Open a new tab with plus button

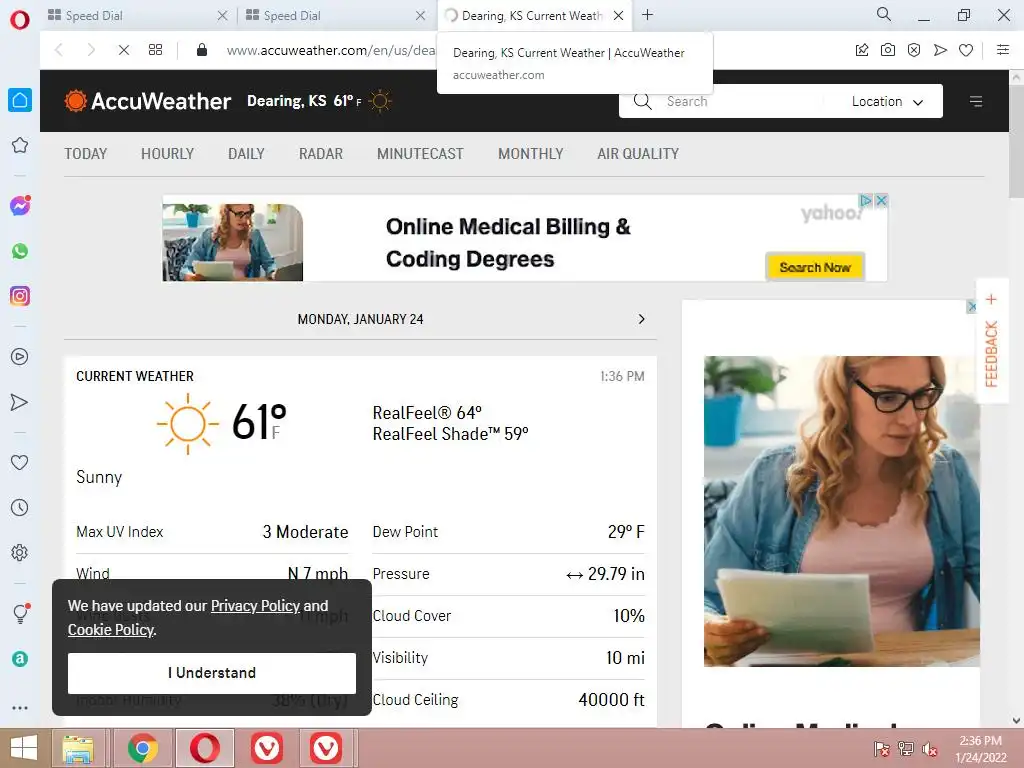click(647, 14)
